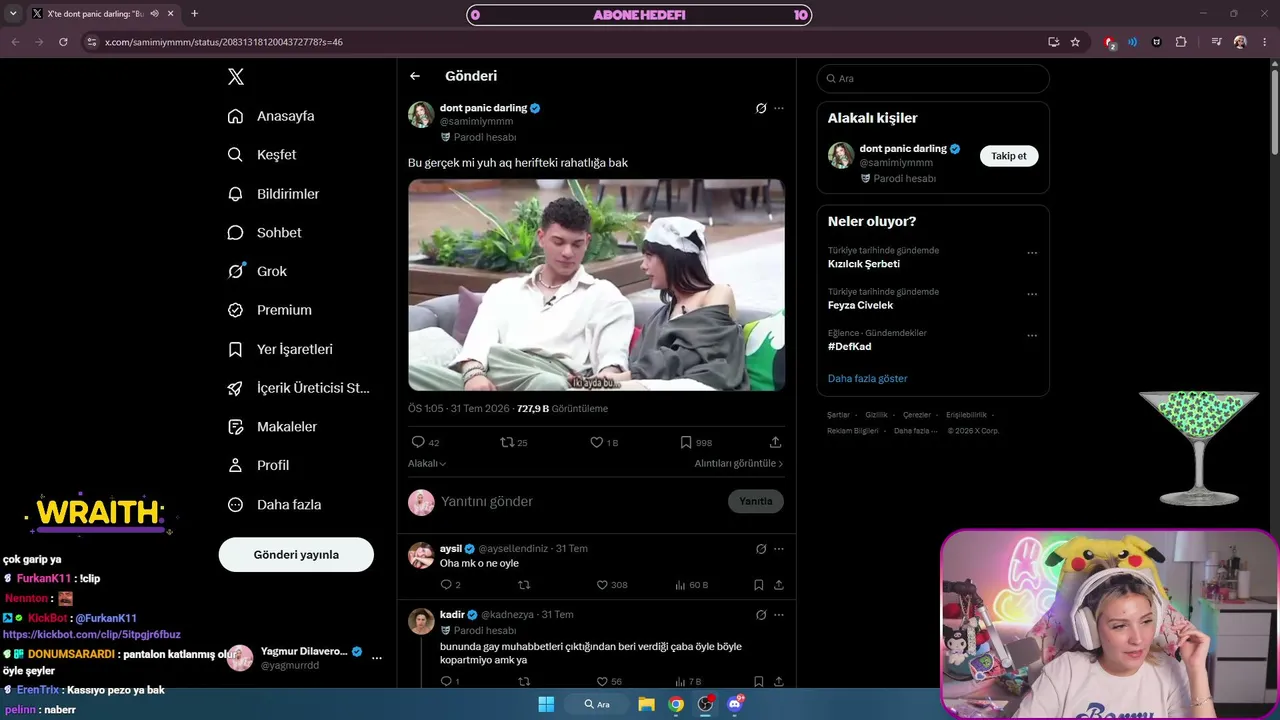Open more options on aysil's reply
The height and width of the screenshot is (720, 1280).
tap(779, 549)
